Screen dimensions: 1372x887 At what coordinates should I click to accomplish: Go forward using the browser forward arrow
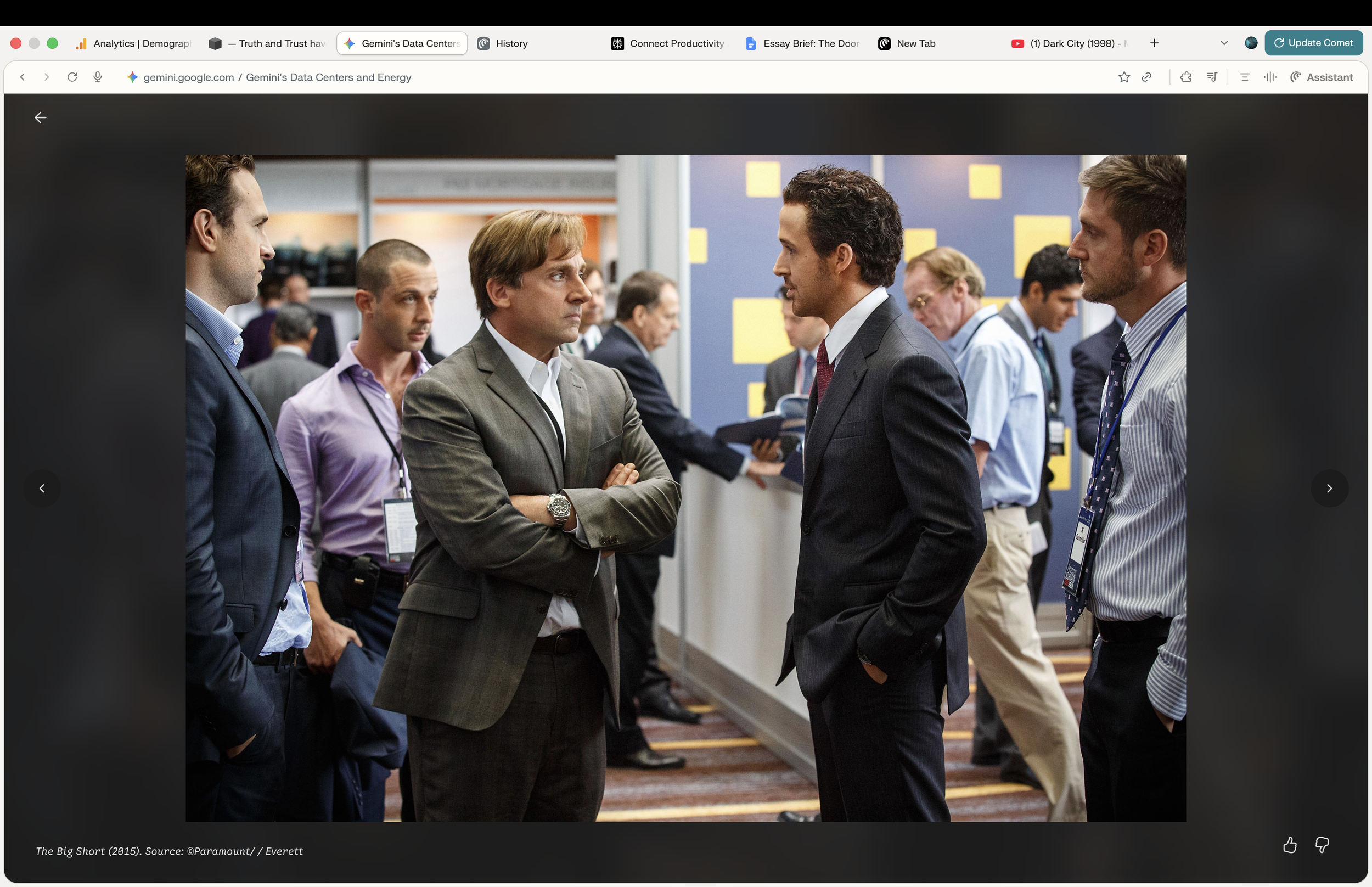47,77
